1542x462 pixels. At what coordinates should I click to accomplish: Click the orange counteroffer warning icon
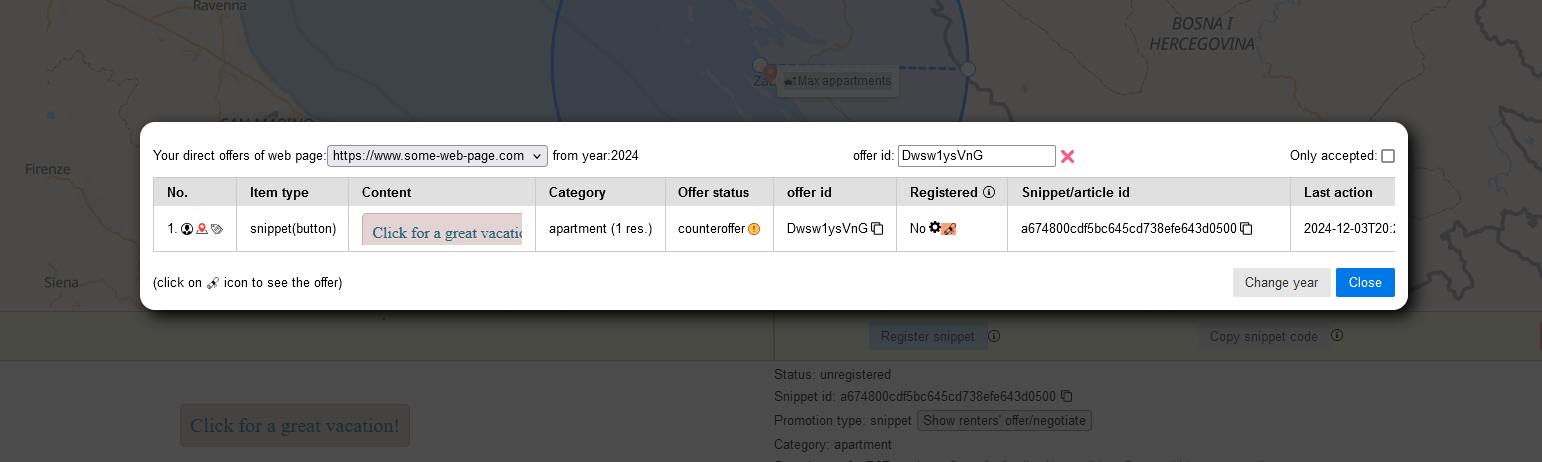tap(754, 229)
